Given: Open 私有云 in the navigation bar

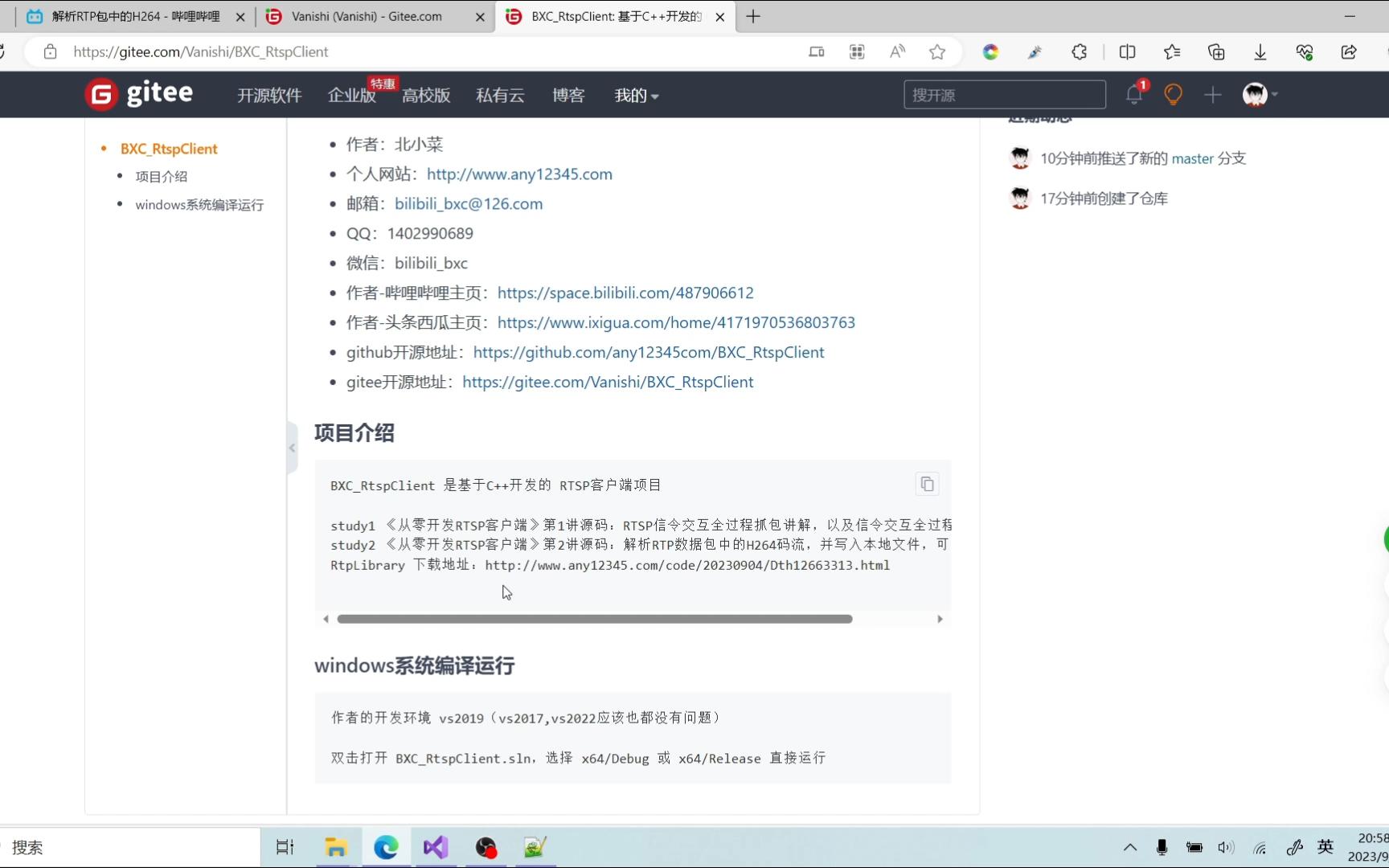Looking at the screenshot, I should tap(500, 96).
